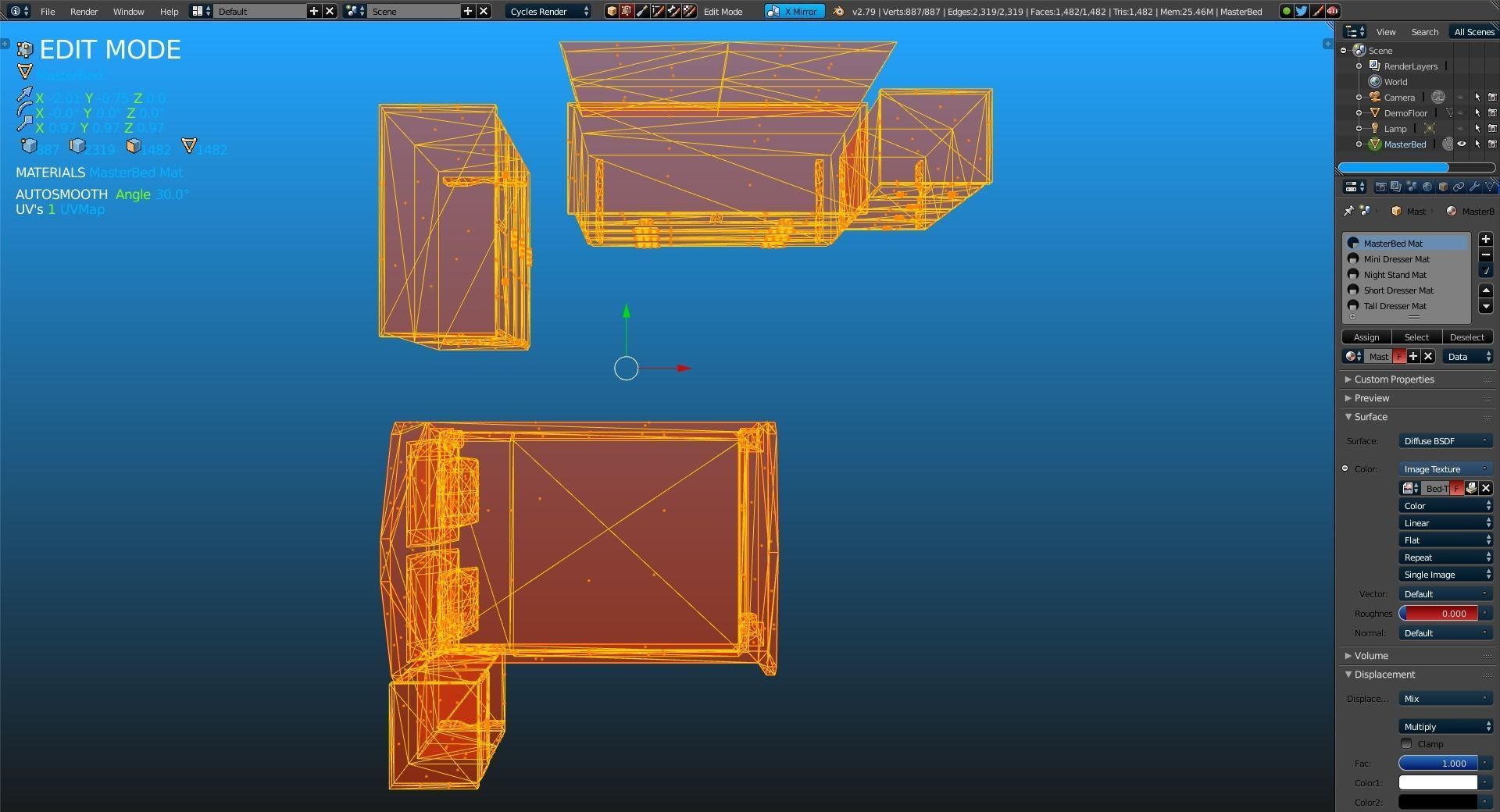Click the Object mode cube icon in header

click(612, 11)
